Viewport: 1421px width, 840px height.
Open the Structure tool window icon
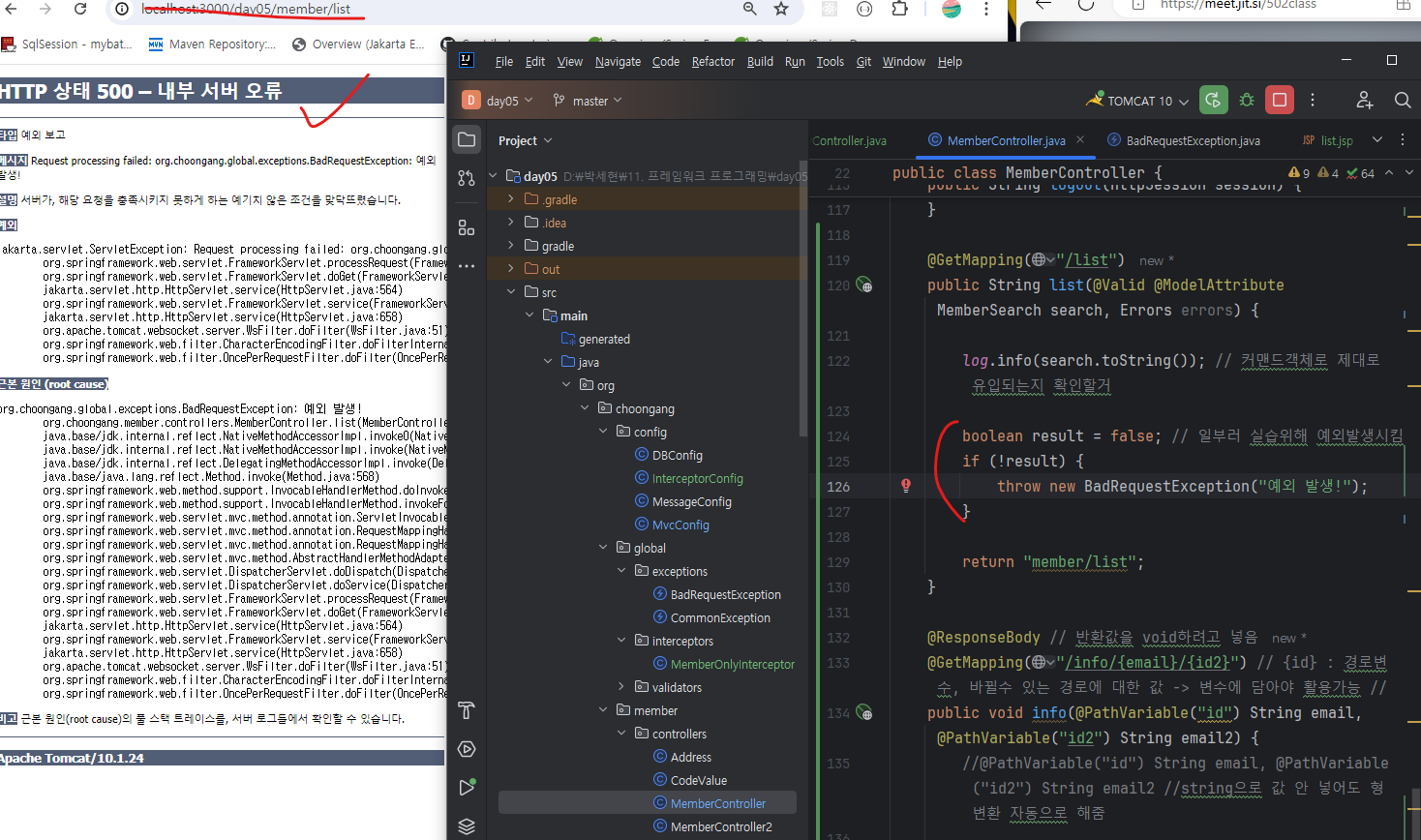point(467,227)
